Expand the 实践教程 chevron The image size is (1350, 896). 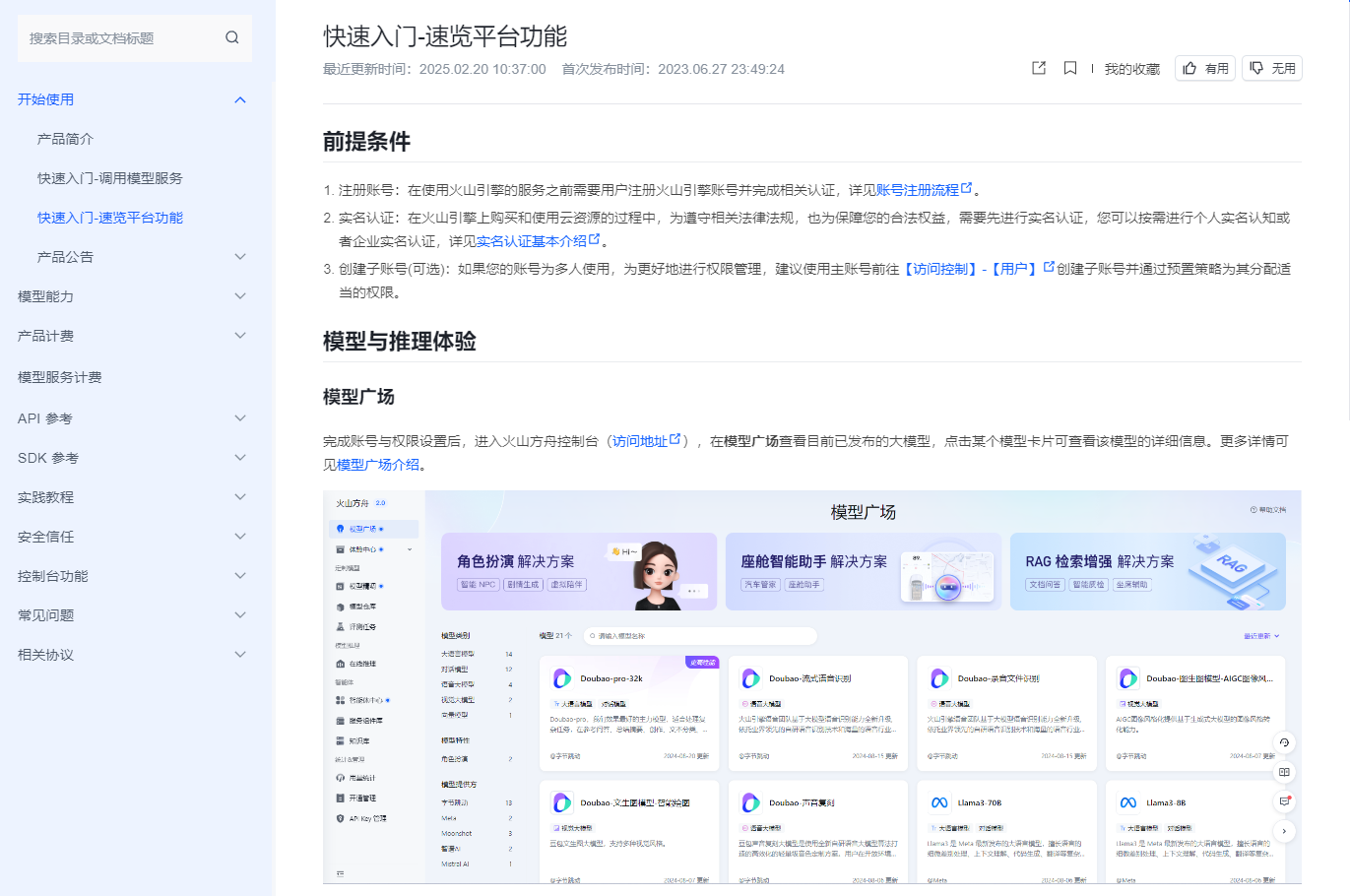click(240, 497)
